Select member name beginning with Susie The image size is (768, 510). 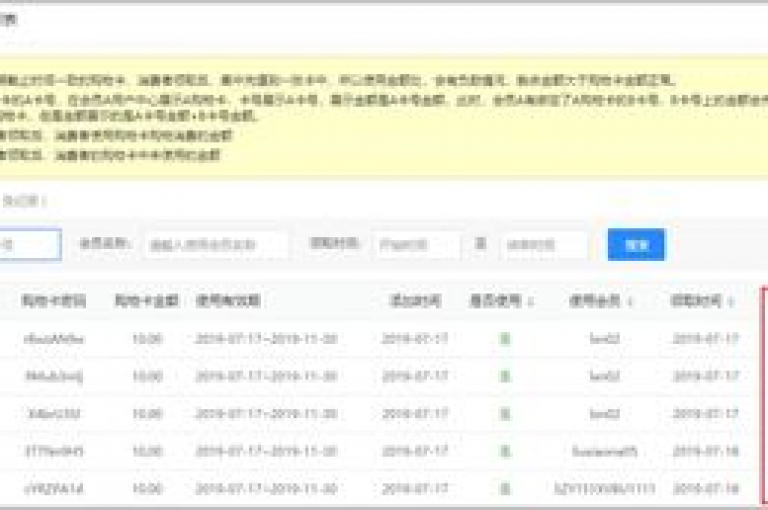[x=604, y=451]
